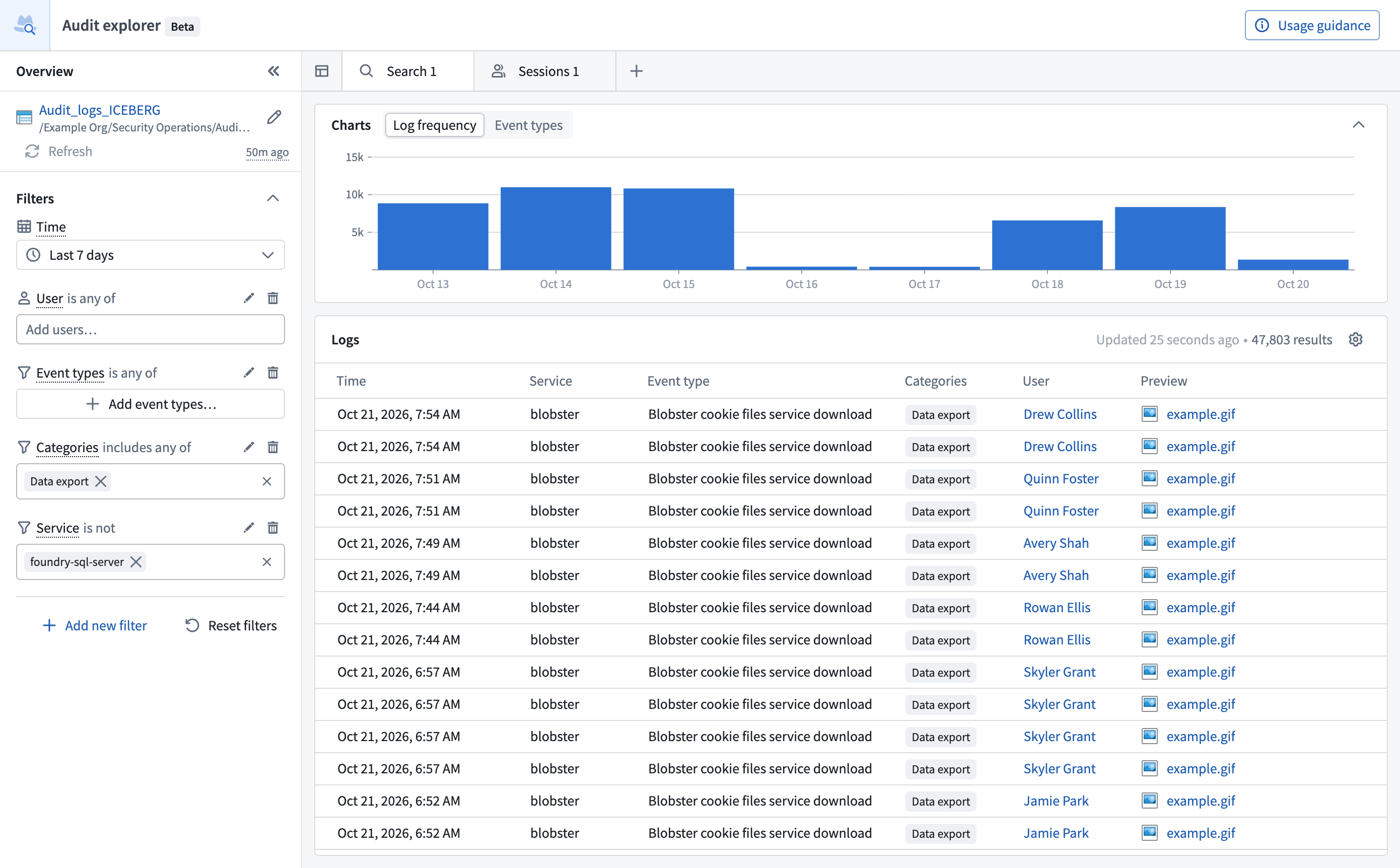Delete the Categories filter

[x=273, y=447]
